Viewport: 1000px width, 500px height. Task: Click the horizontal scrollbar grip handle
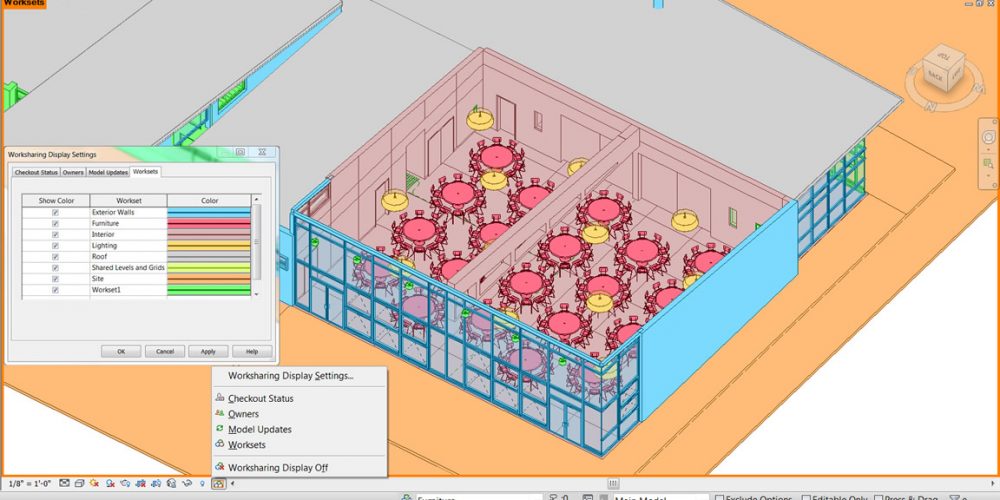click(613, 483)
